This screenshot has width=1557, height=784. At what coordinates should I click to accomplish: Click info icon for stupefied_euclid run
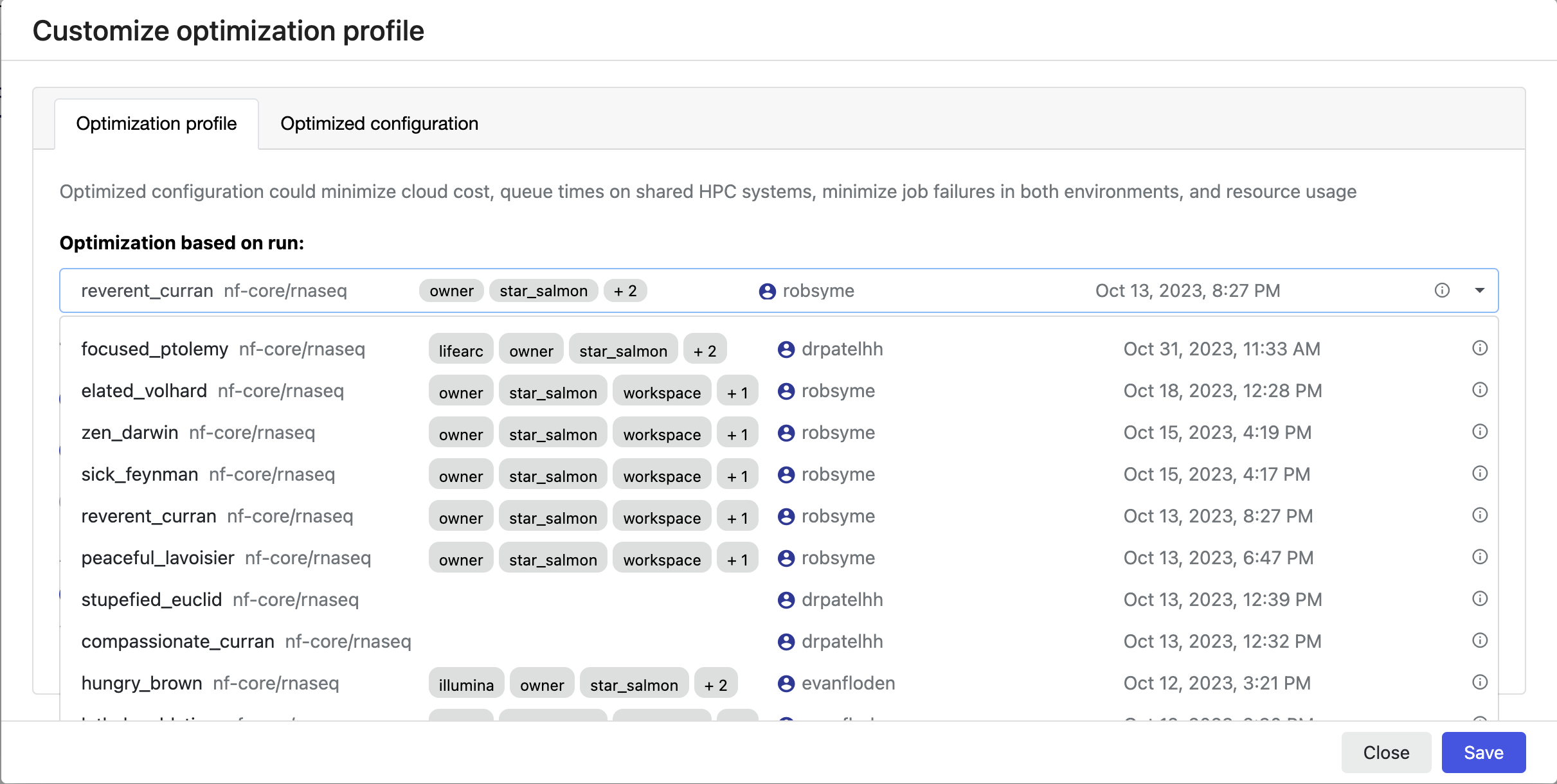tap(1480, 599)
